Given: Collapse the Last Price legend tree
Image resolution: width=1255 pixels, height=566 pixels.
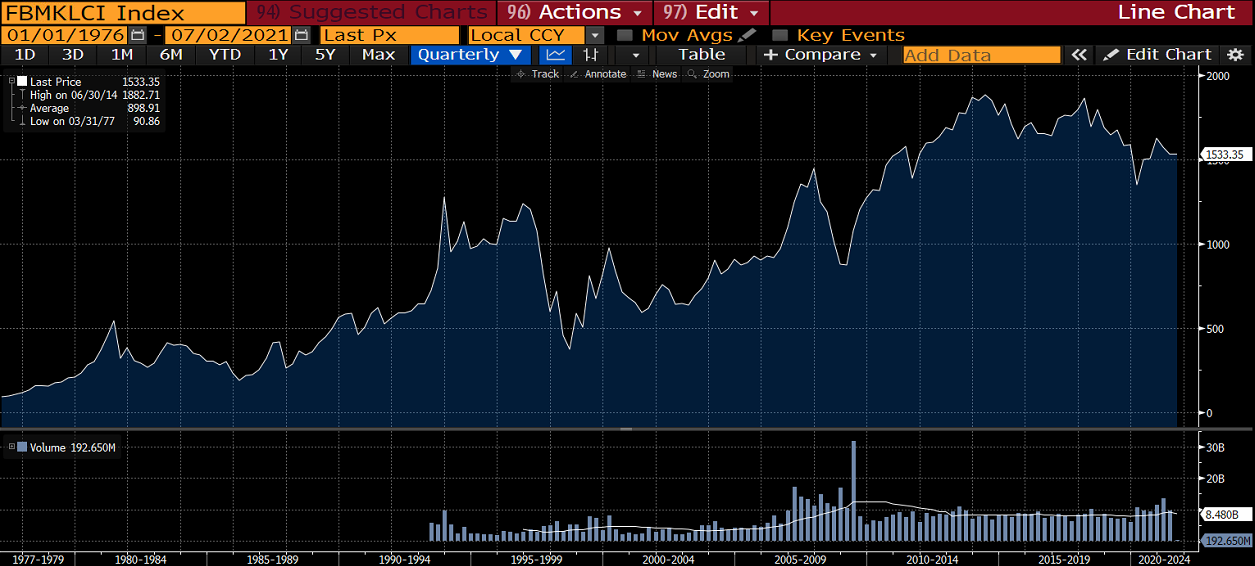Looking at the screenshot, I should (11, 81).
